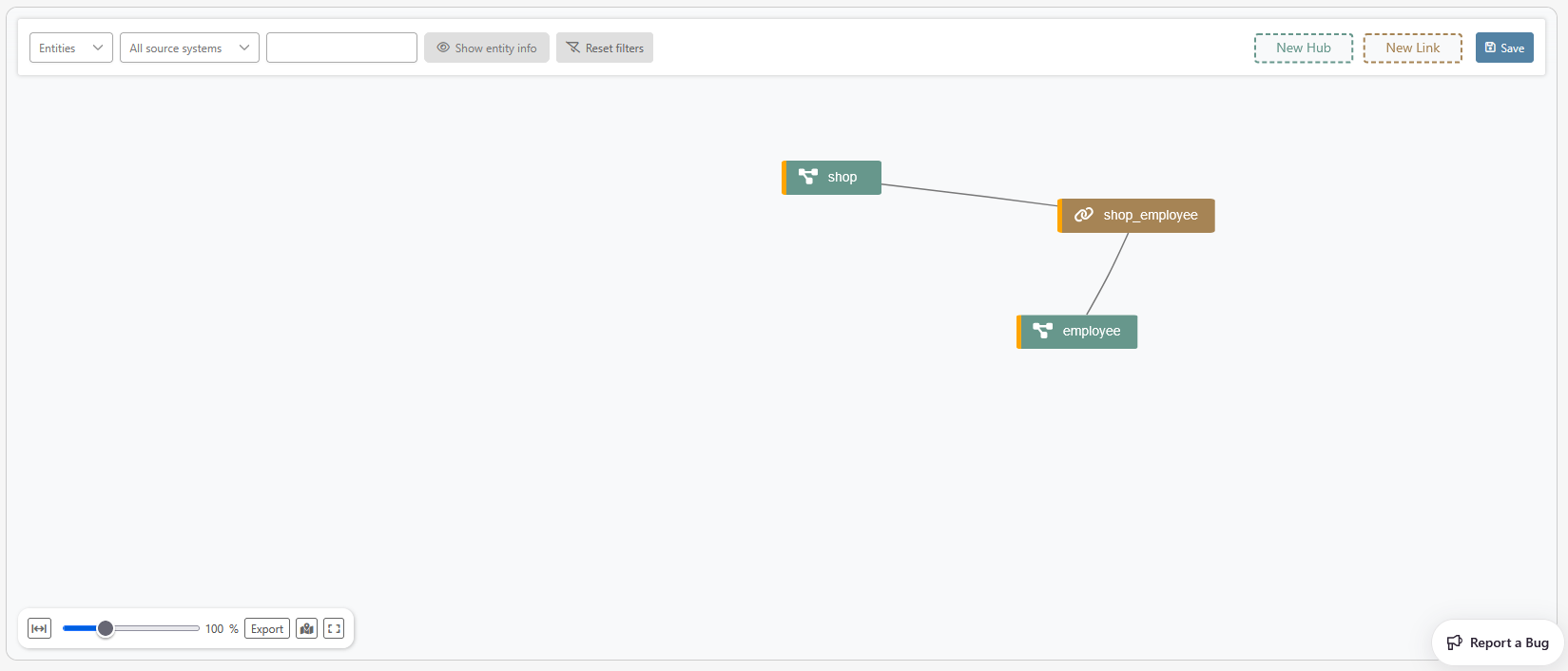1568x671 pixels.
Task: Create a New Hub
Action: (x=1303, y=48)
